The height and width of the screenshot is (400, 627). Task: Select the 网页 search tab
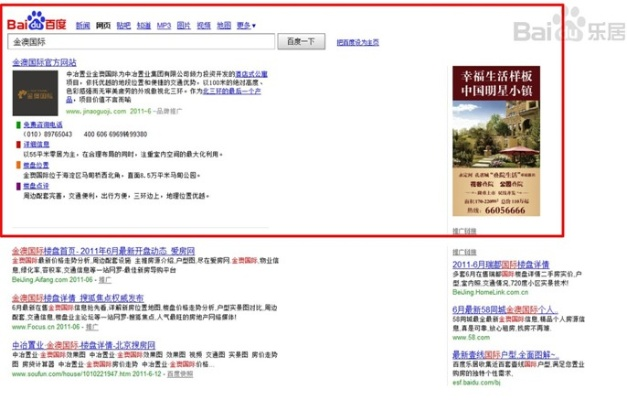[x=103, y=26]
